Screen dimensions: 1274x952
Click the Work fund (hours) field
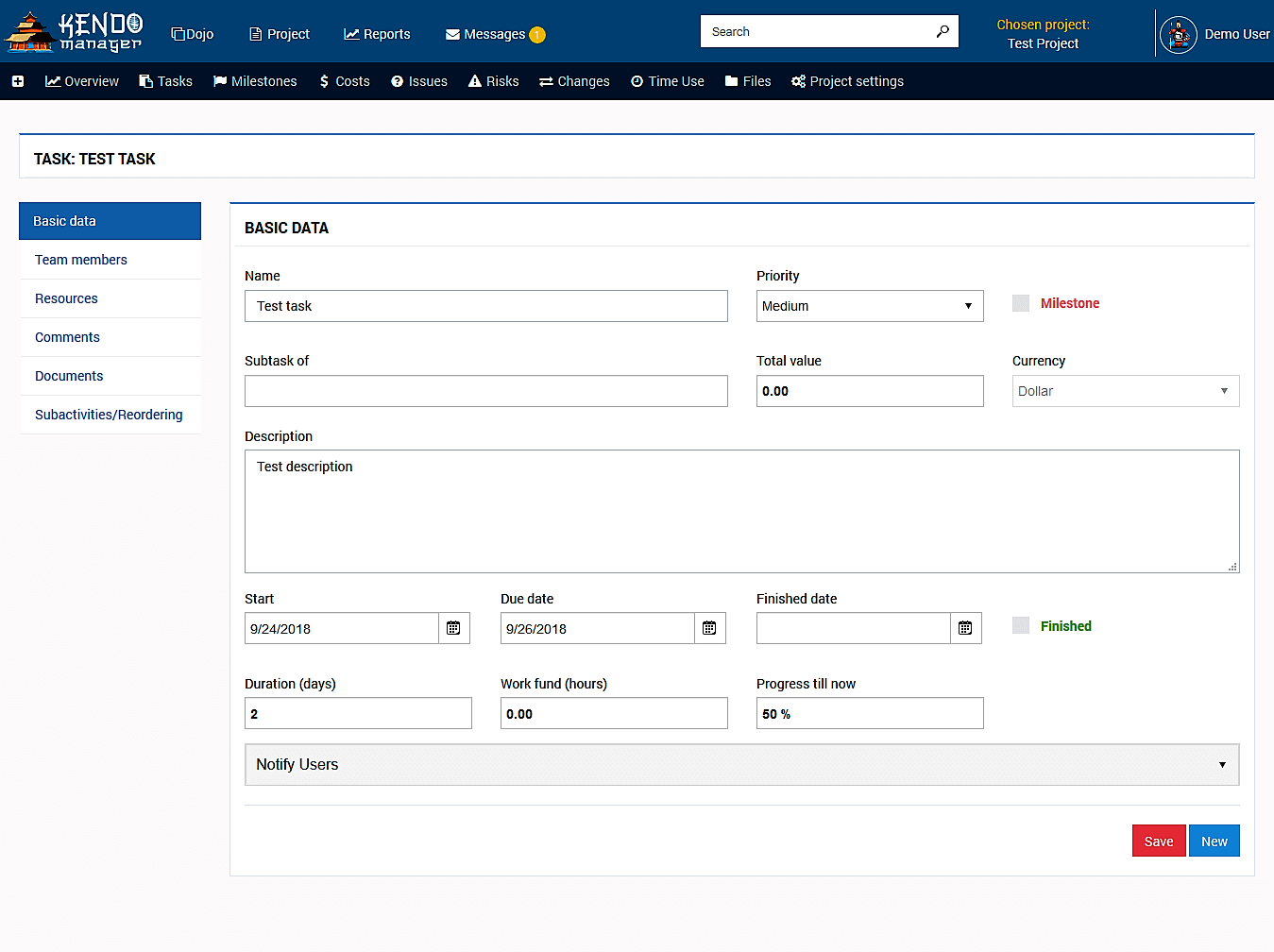(x=614, y=713)
